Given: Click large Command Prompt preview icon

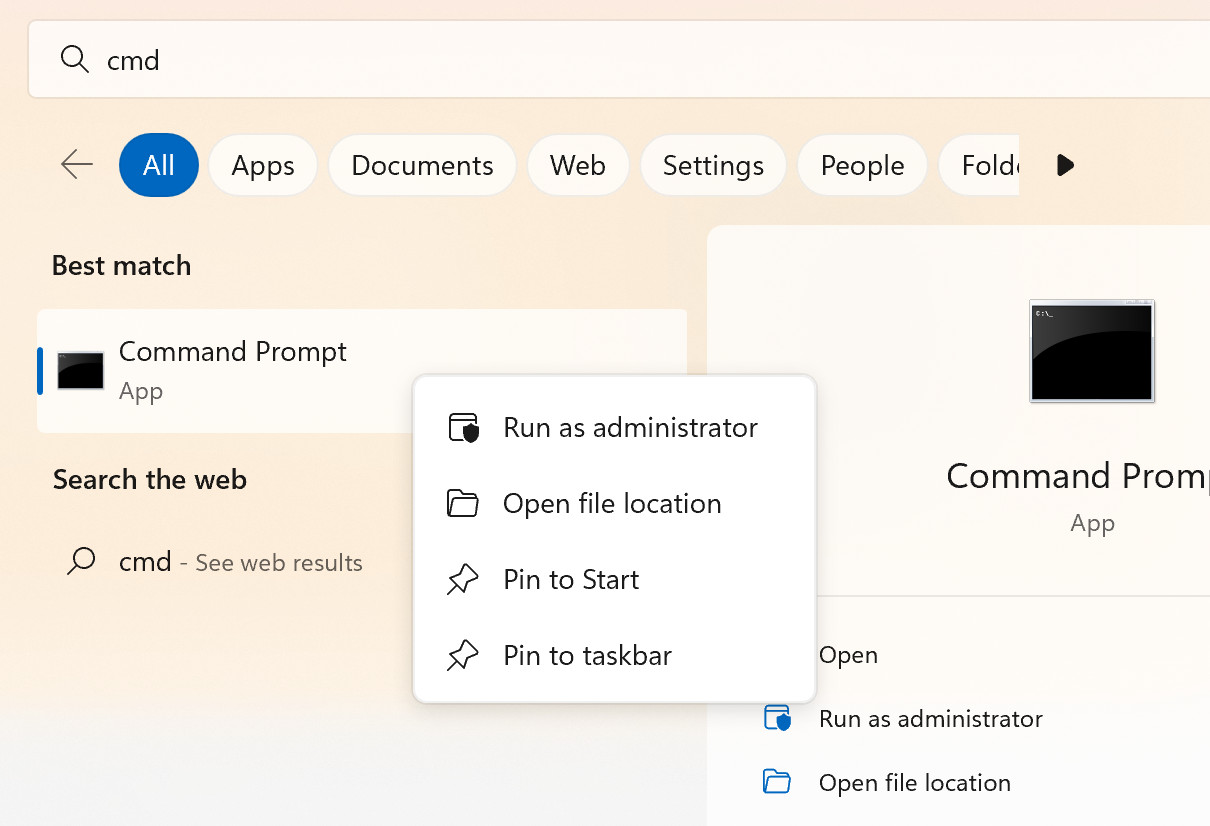Looking at the screenshot, I should pyautogui.click(x=1092, y=351).
